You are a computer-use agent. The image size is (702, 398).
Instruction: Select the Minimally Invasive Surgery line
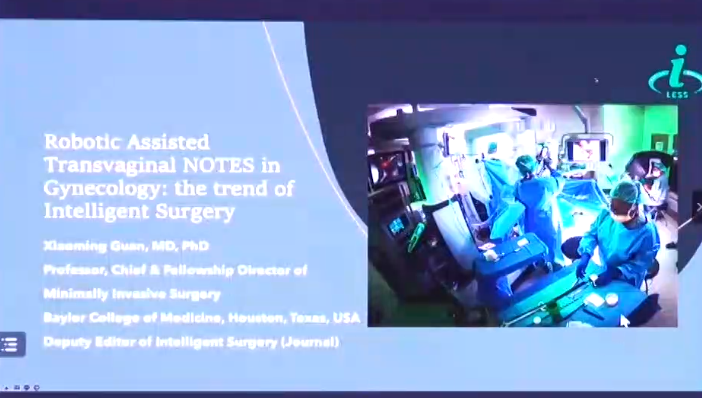[132, 294]
